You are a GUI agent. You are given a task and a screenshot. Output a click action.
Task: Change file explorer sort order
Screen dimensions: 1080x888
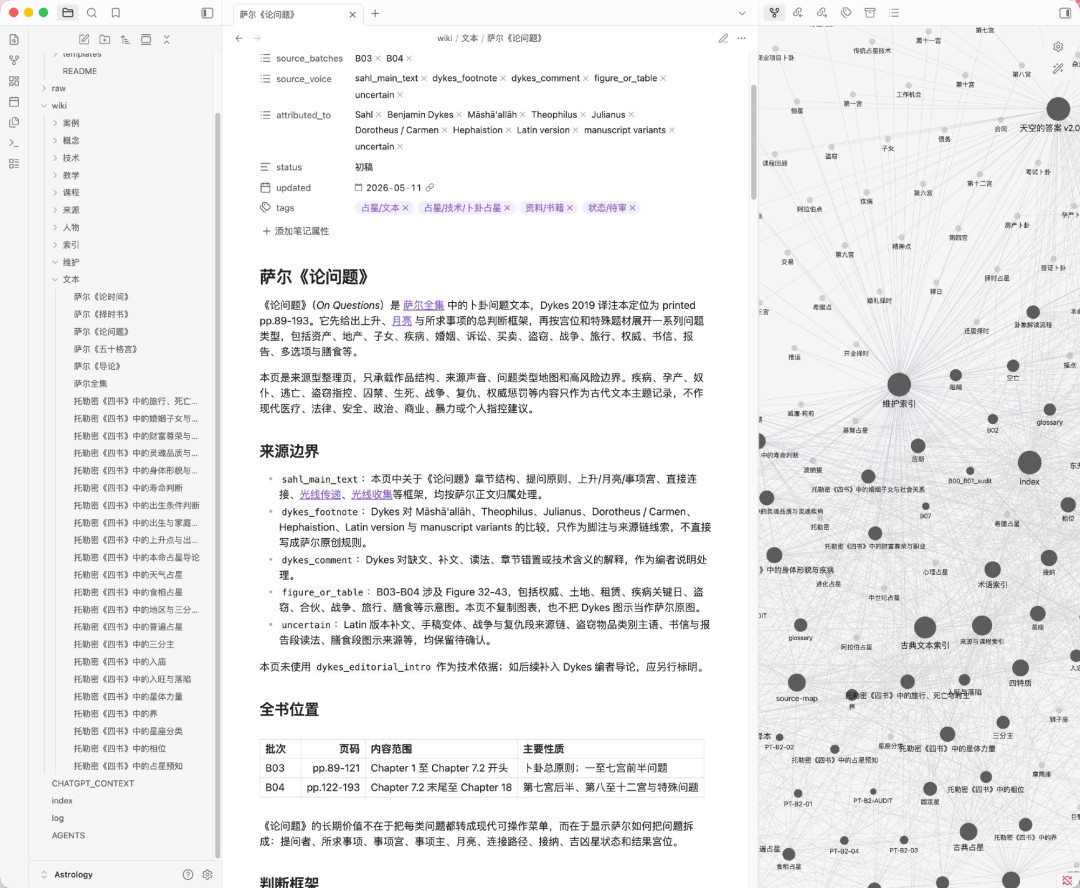click(125, 40)
